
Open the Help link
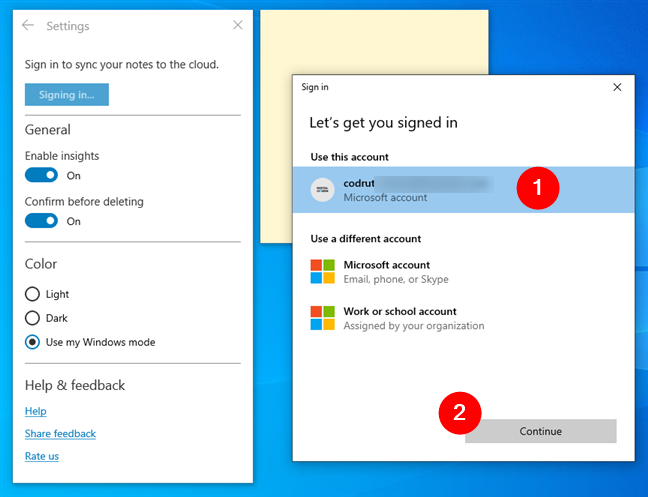36,411
